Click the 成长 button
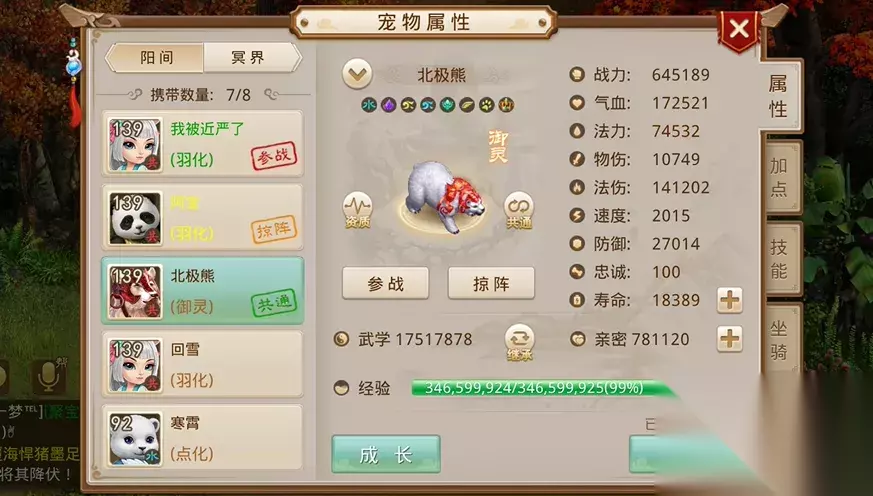Viewport: 873px width, 496px height. [386, 455]
